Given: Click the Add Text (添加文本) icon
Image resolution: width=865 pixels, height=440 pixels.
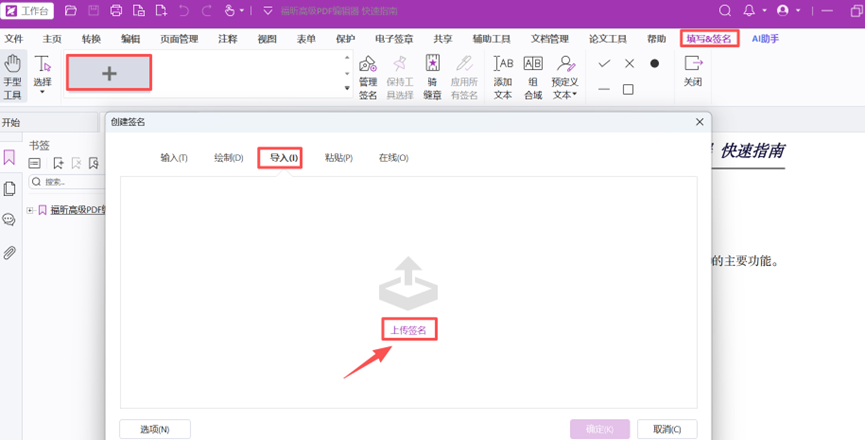Looking at the screenshot, I should pyautogui.click(x=503, y=75).
